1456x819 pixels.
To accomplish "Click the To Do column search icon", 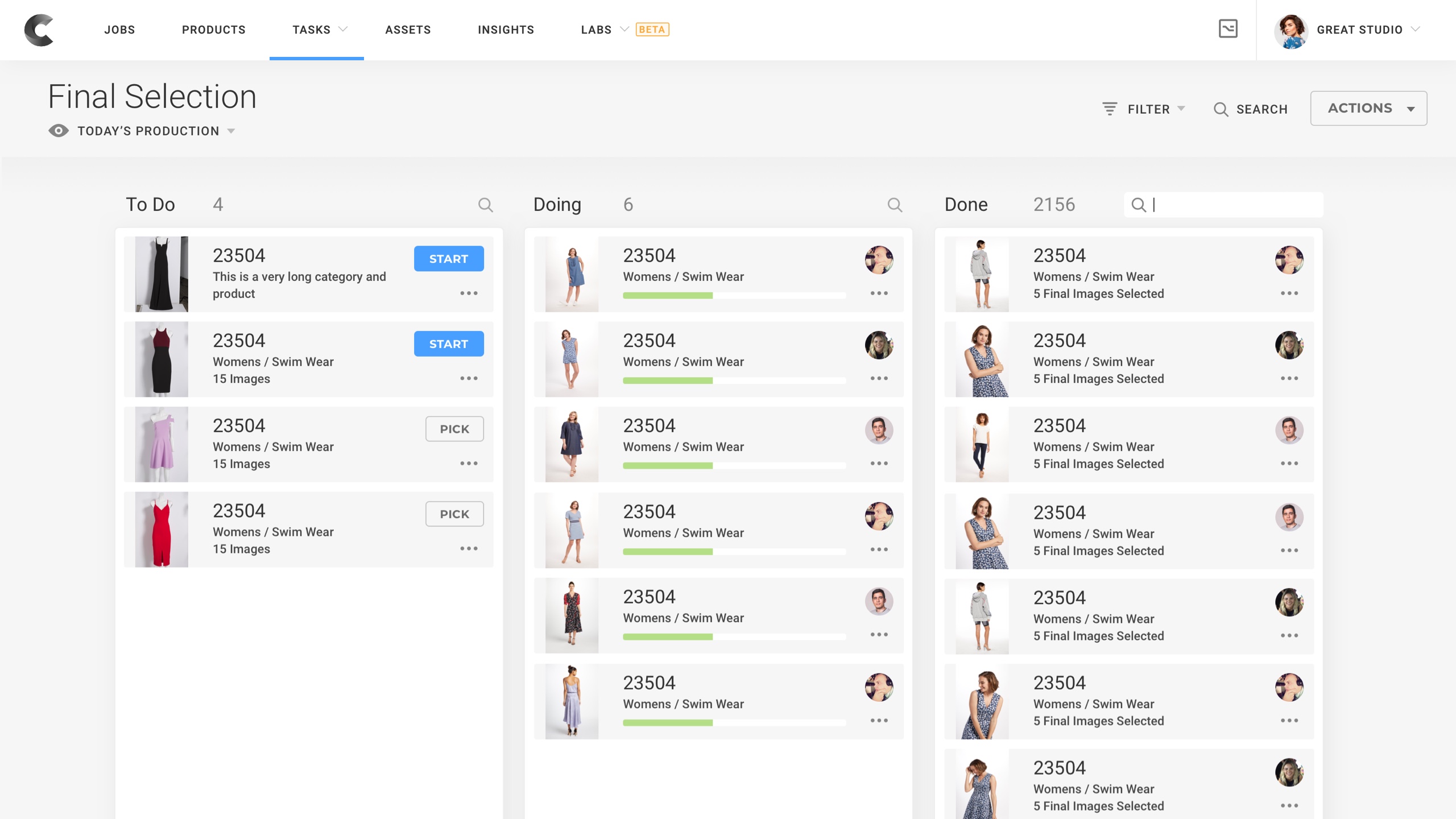I will click(x=485, y=205).
